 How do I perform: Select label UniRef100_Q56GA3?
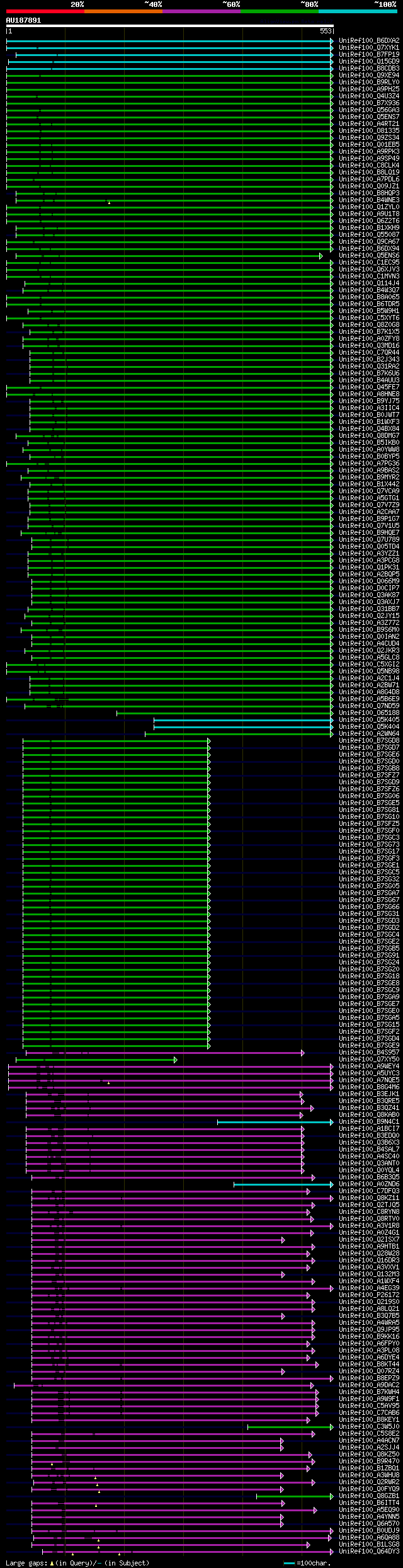point(369,110)
